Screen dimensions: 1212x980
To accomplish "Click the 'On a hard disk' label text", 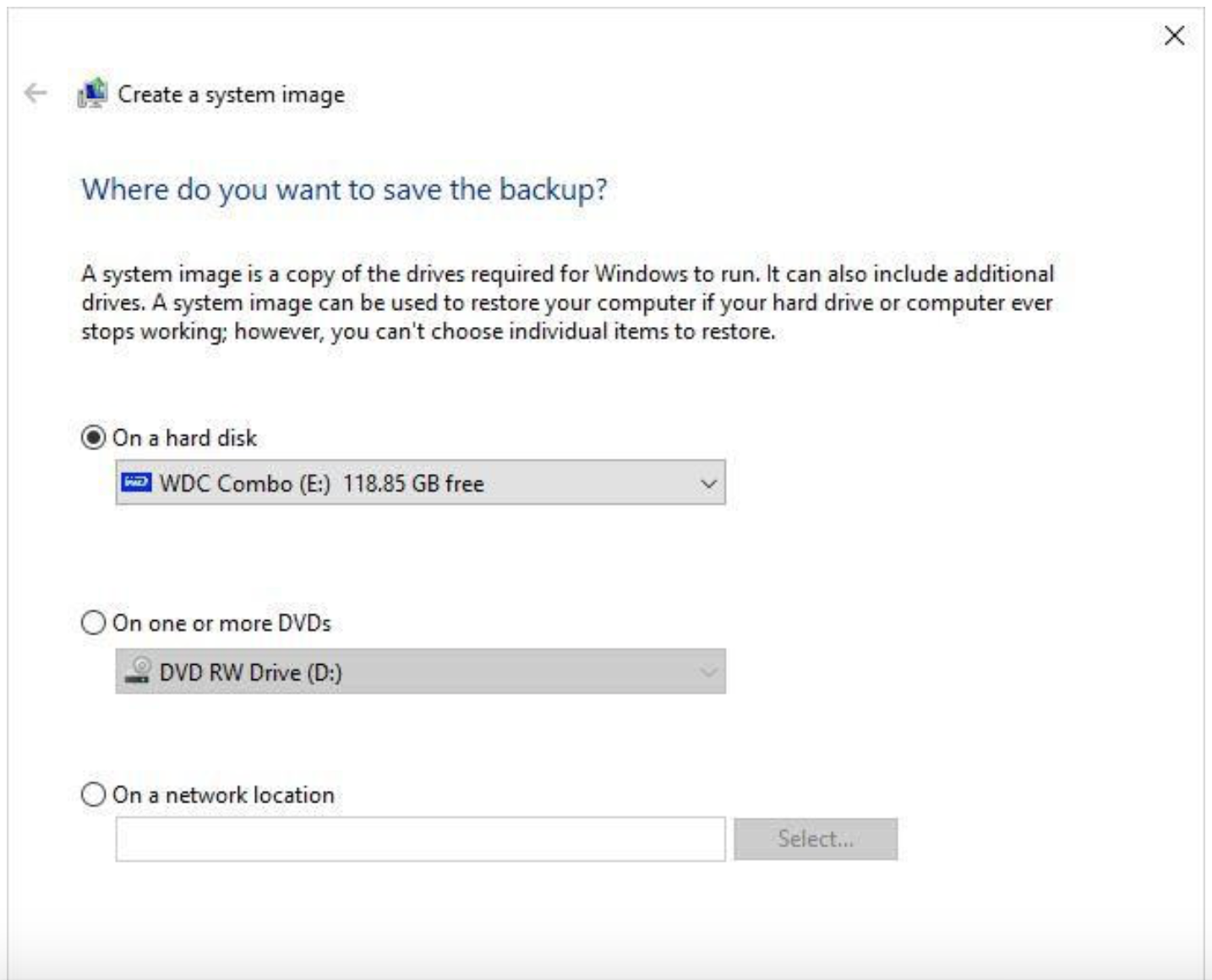I will click(184, 438).
